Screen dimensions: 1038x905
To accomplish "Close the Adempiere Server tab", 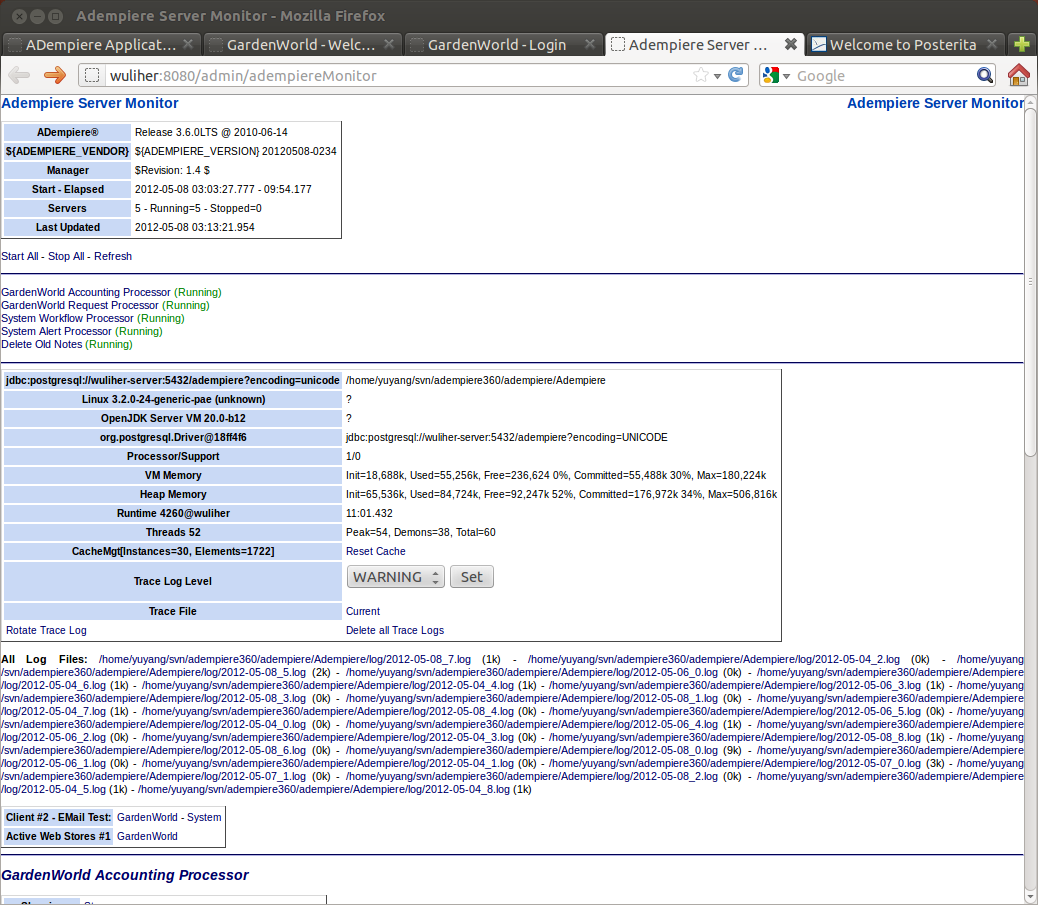I will tap(790, 44).
